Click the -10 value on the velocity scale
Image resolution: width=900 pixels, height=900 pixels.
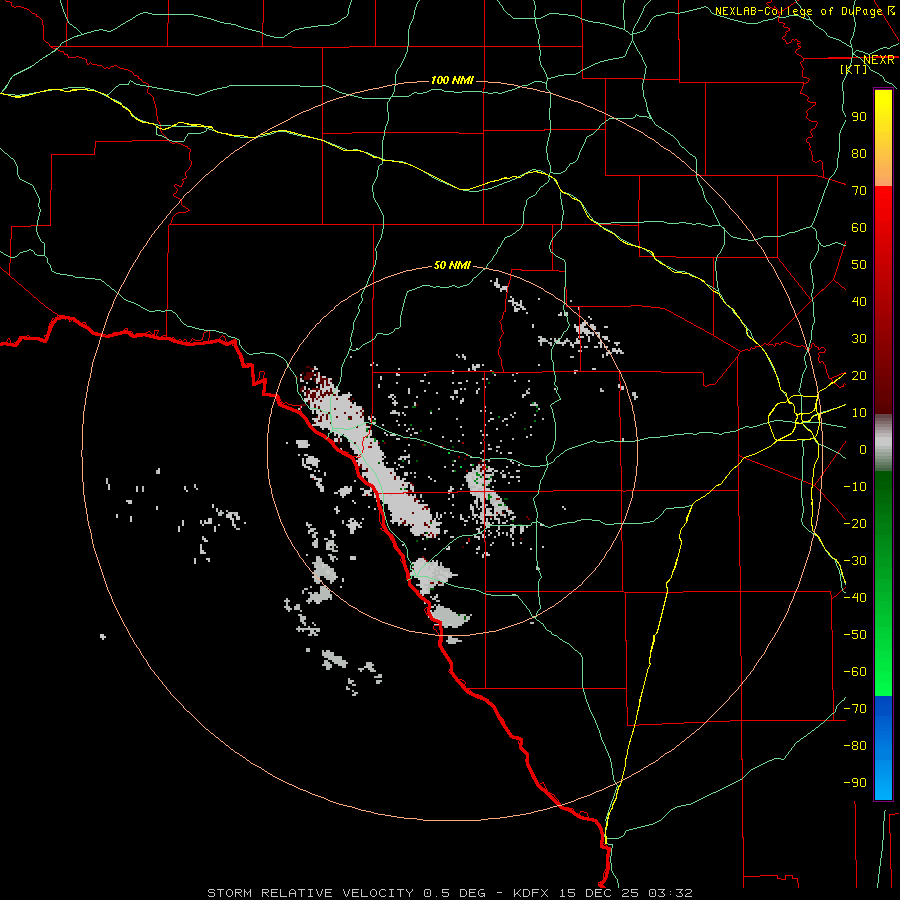click(855, 487)
